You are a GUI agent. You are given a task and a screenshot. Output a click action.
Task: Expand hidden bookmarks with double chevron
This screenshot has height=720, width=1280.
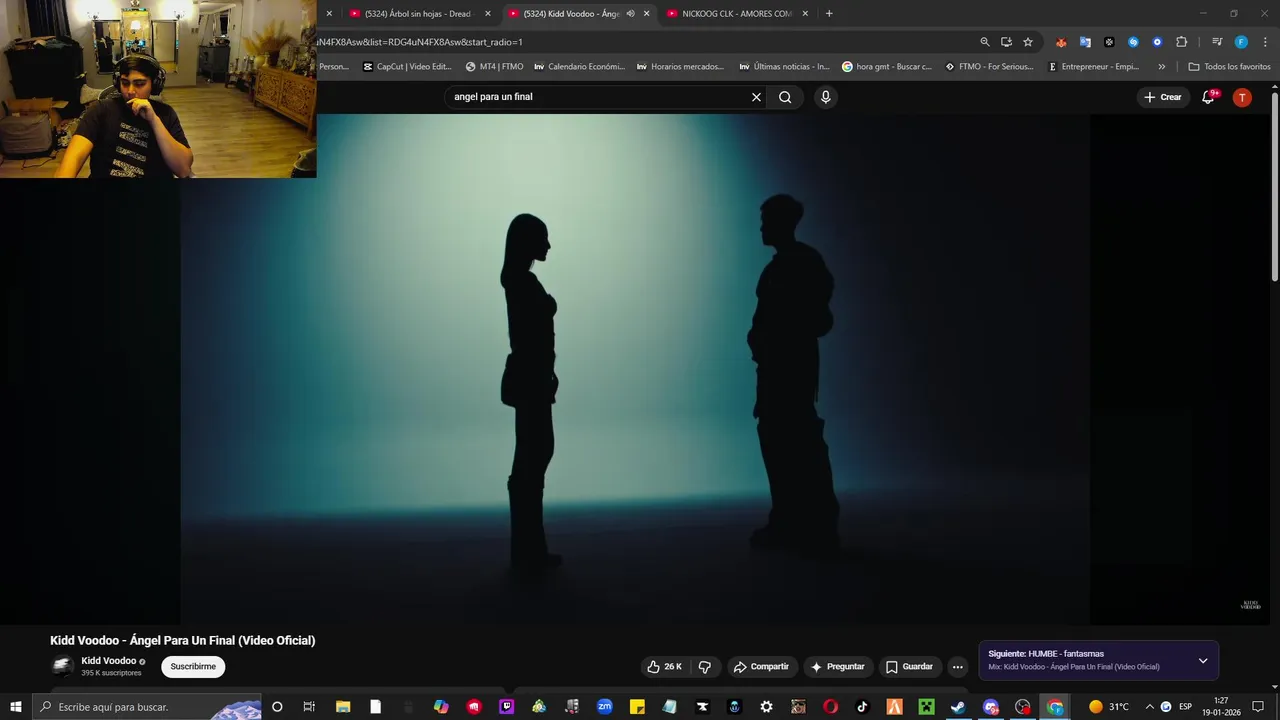coord(1161,67)
